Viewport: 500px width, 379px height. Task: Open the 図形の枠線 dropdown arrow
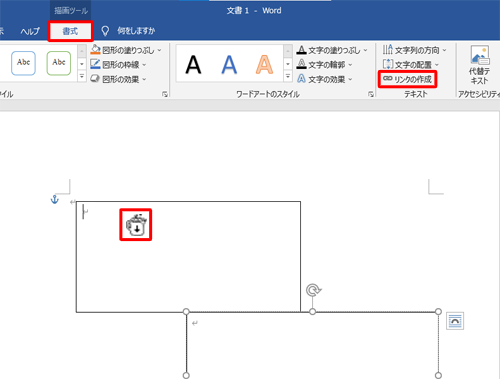coord(144,65)
